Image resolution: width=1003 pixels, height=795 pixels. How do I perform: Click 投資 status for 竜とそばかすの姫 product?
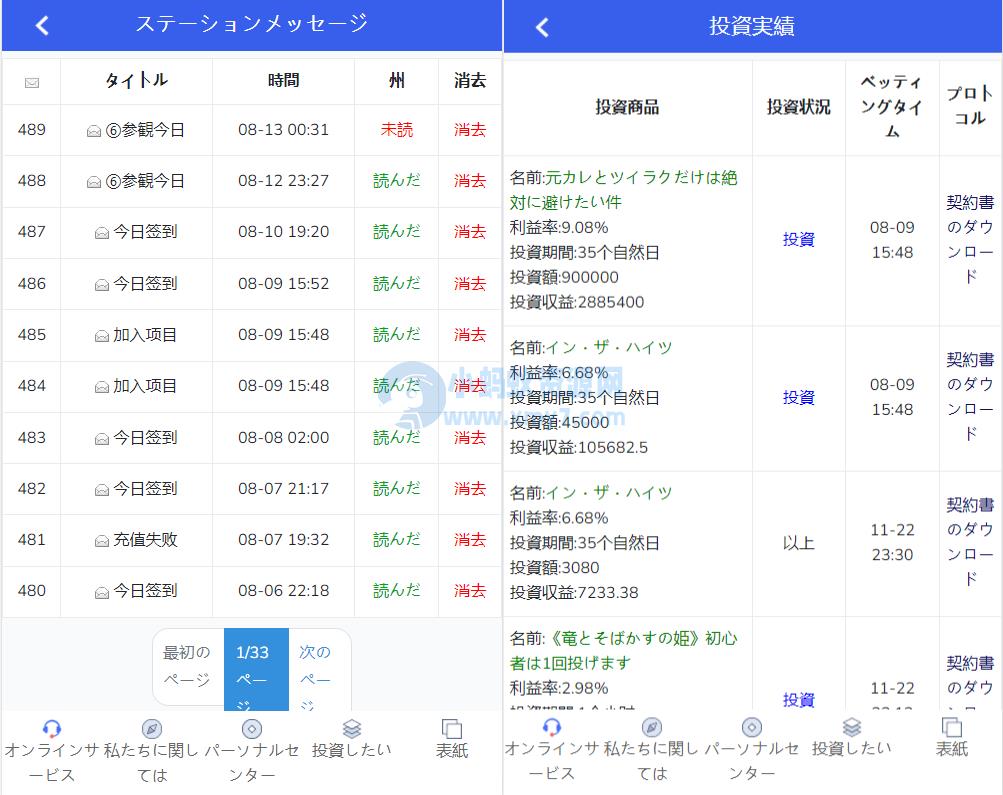pos(799,700)
